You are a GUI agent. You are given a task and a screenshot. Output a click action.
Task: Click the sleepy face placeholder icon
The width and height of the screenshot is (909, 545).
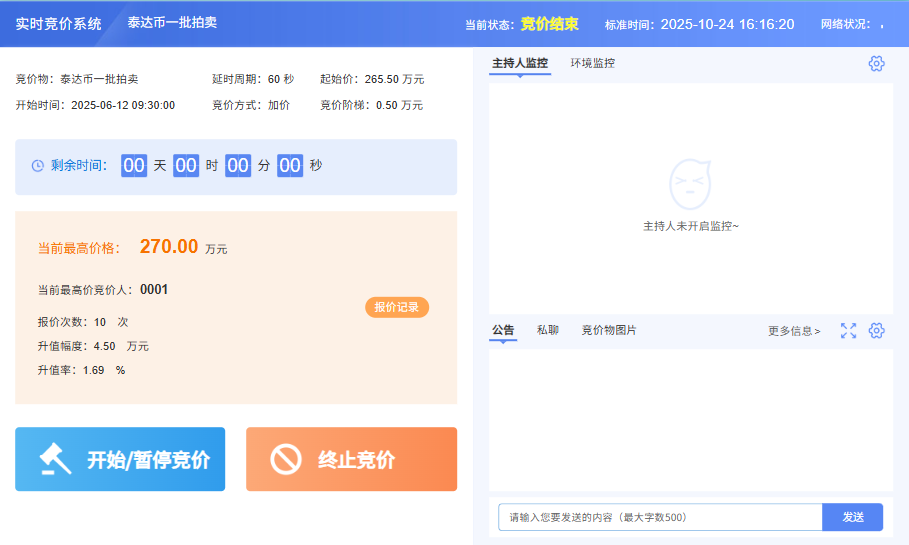click(690, 184)
